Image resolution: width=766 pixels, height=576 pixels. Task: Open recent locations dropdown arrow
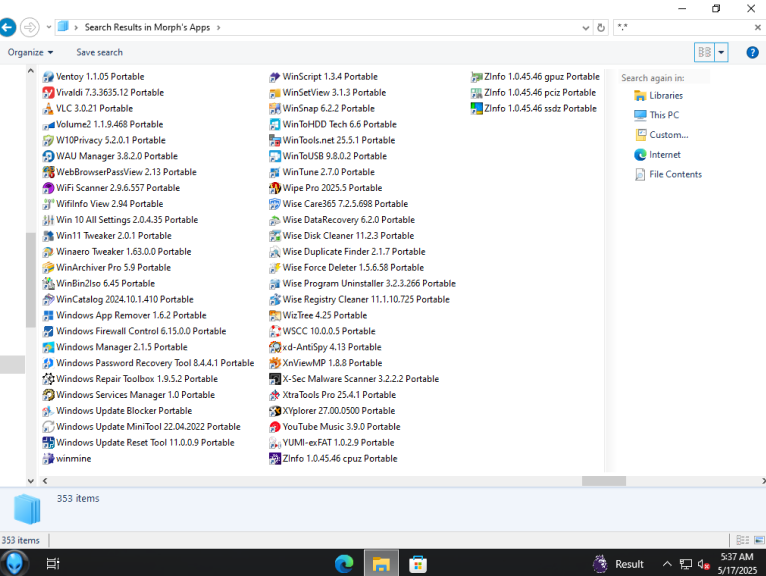tap(49, 27)
